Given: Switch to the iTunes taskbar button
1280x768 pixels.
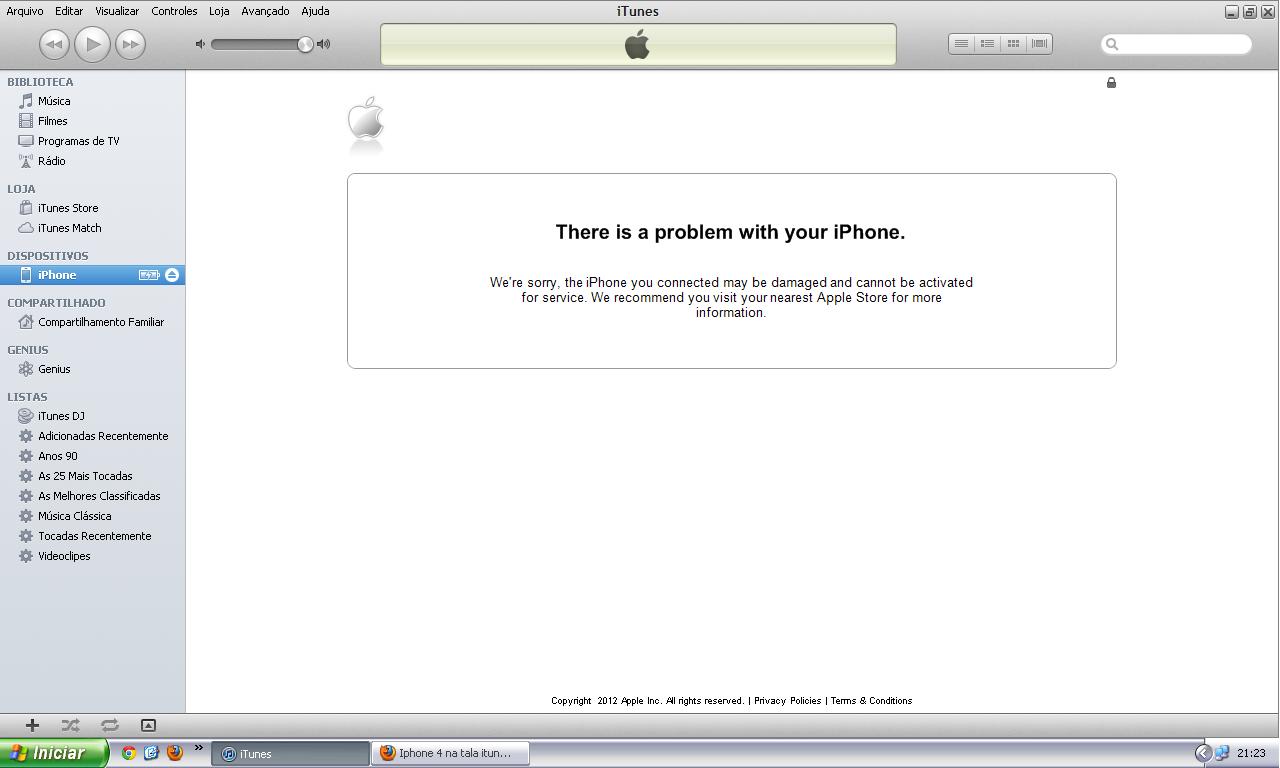Looking at the screenshot, I should (x=290, y=754).
